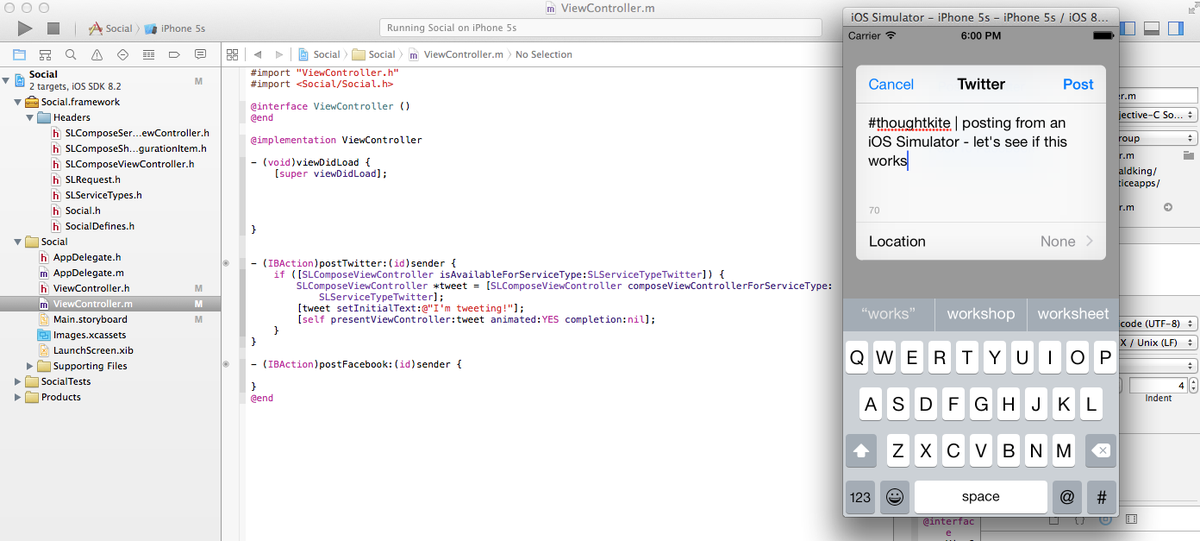Go forward in editor history
This screenshot has height=541, width=1200.
[x=279, y=54]
